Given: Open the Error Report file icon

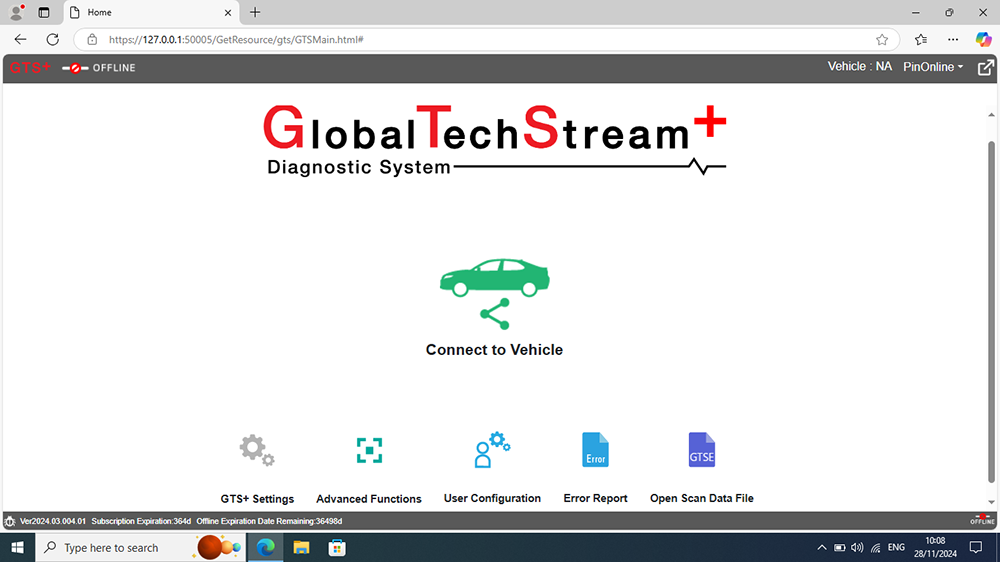Looking at the screenshot, I should pyautogui.click(x=595, y=450).
